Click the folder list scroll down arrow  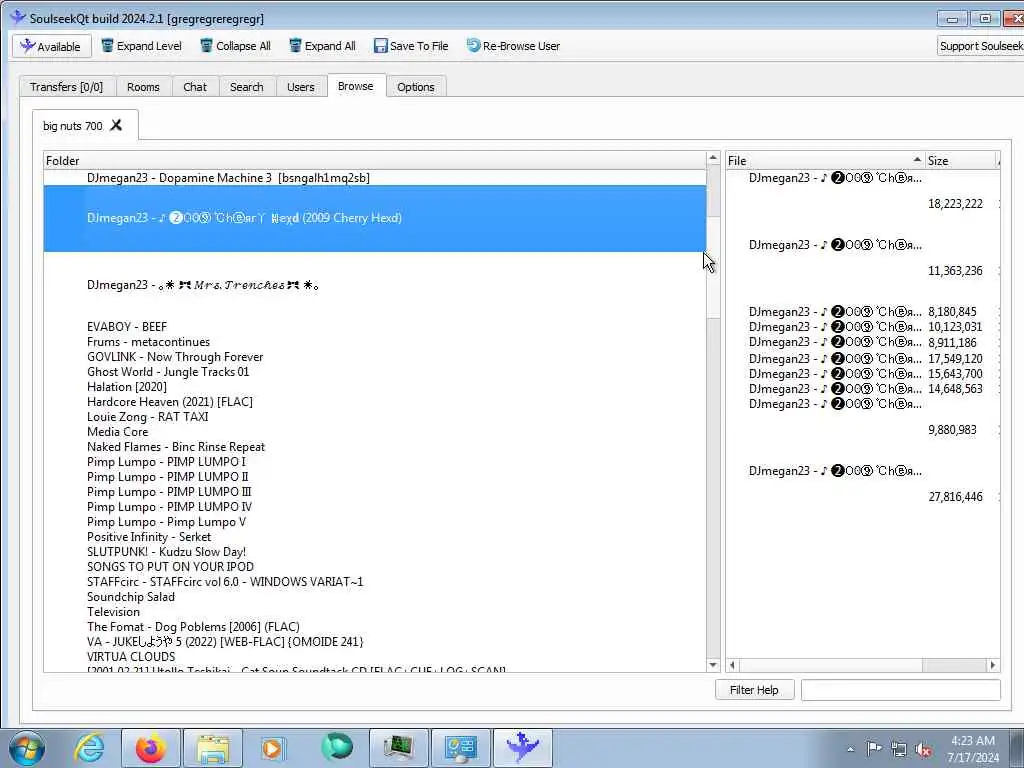(x=713, y=665)
